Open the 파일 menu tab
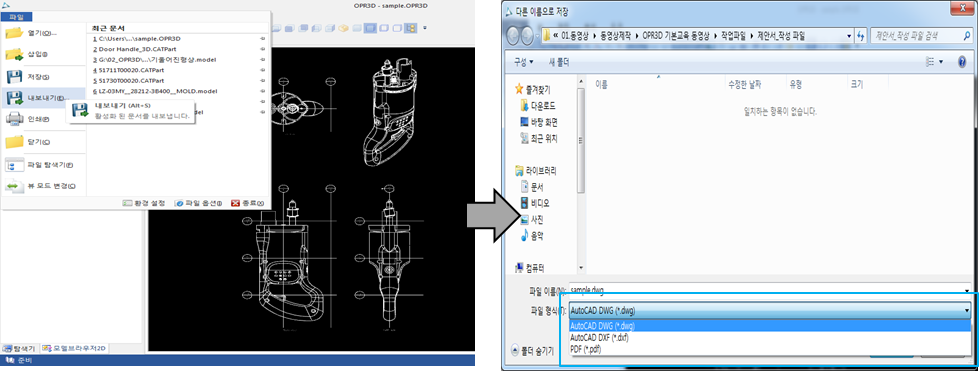This screenshot has width=979, height=371. 17,17
